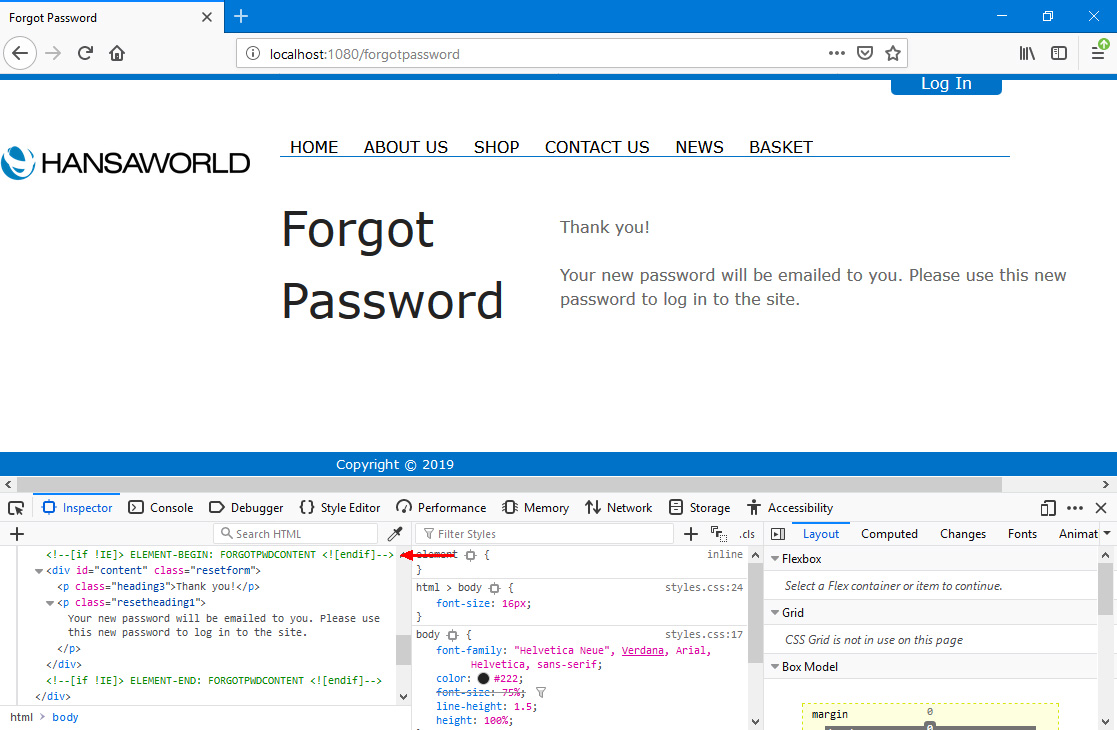Viewport: 1117px width, 730px height.
Task: Open devtools customize three-dots menu
Action: [1075, 508]
